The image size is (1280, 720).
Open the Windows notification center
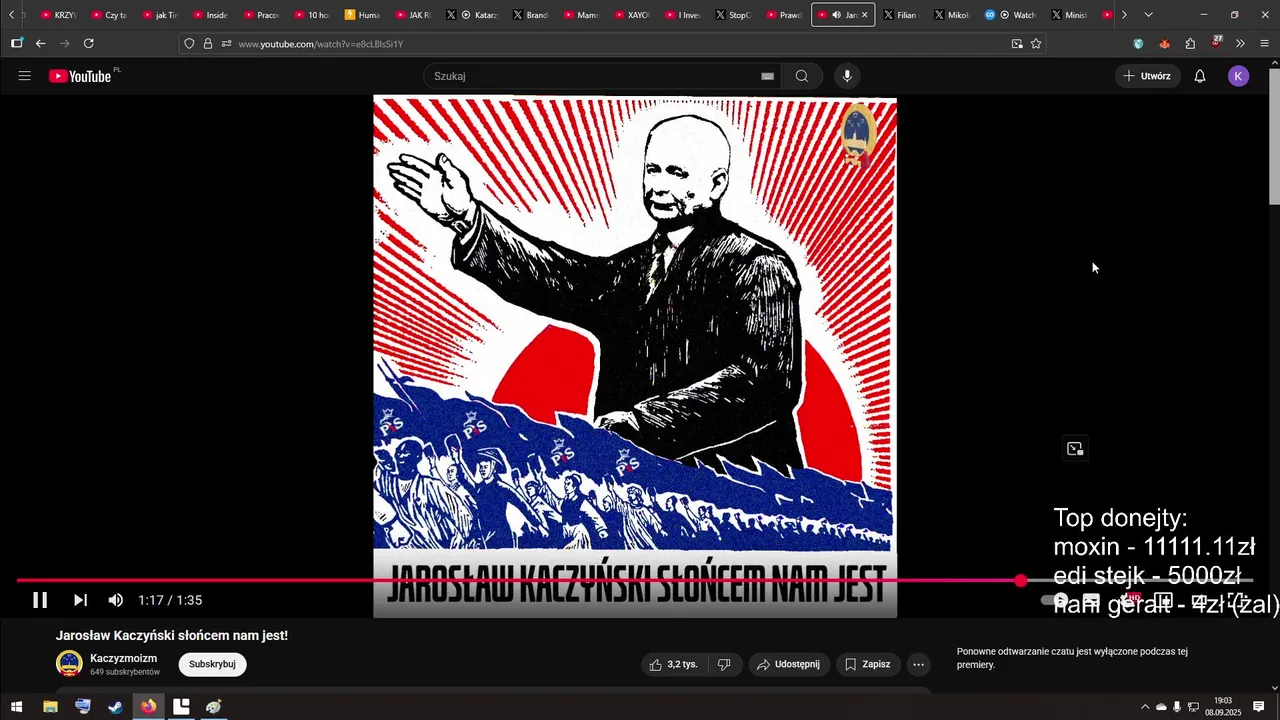coord(1259,706)
